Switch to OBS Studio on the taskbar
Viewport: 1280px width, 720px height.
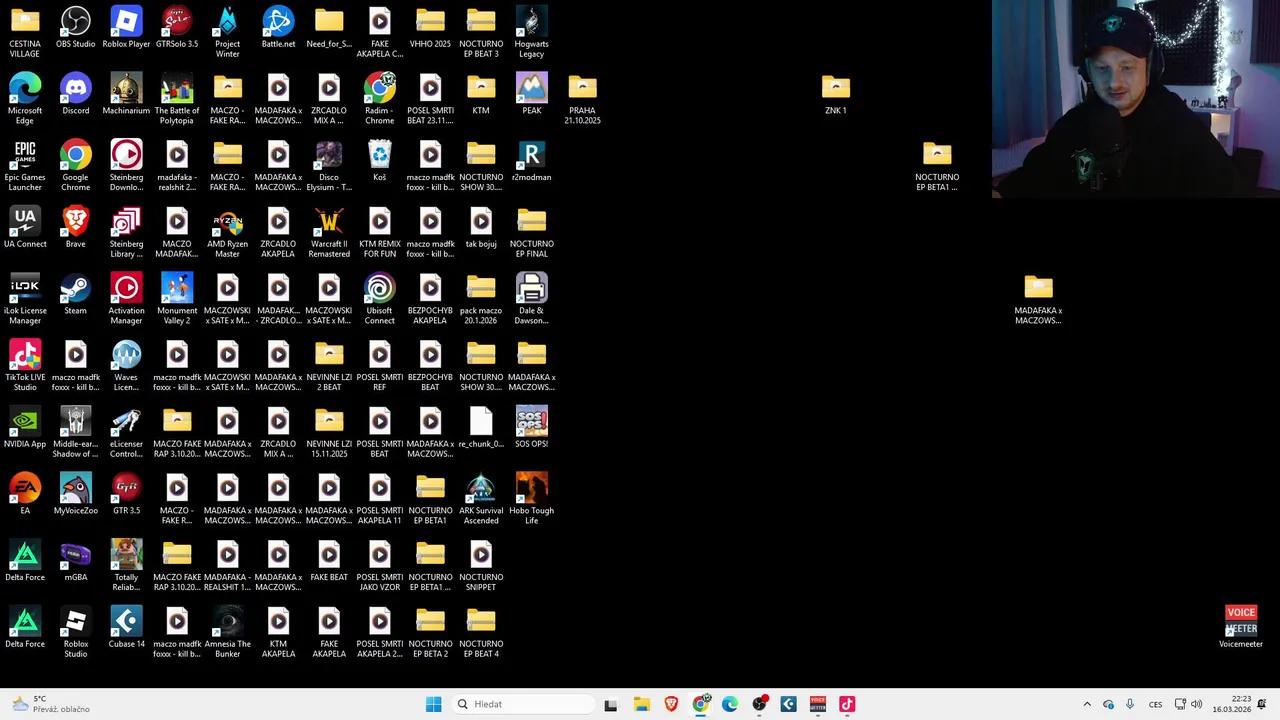pos(759,704)
